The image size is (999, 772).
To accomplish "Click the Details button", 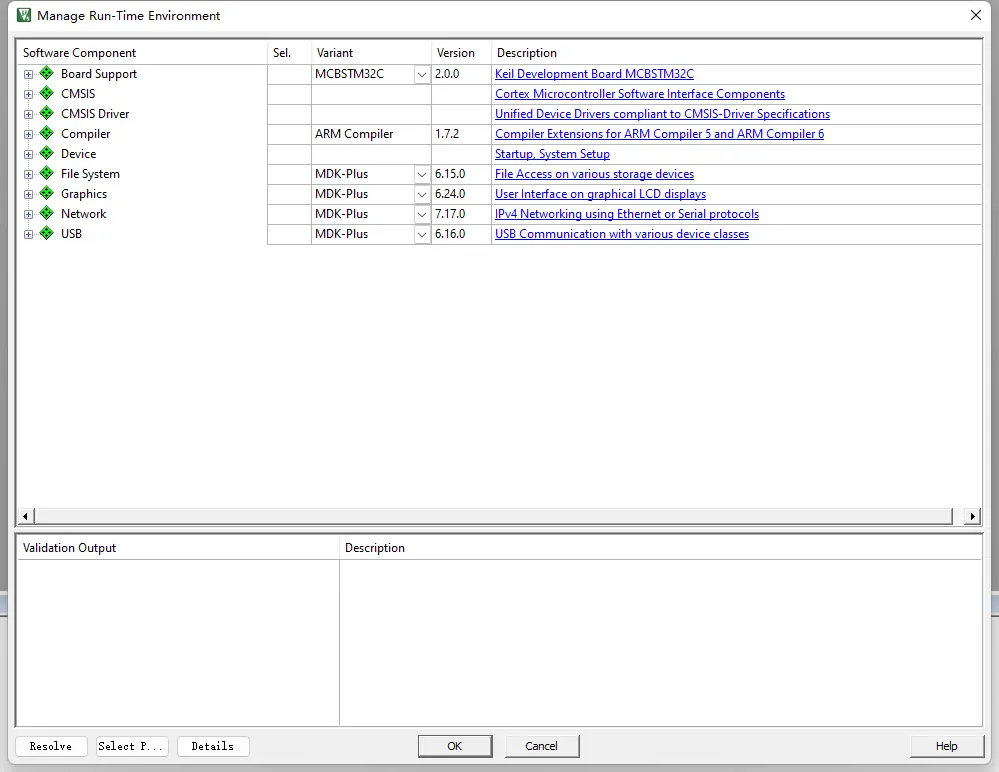I will click(213, 746).
